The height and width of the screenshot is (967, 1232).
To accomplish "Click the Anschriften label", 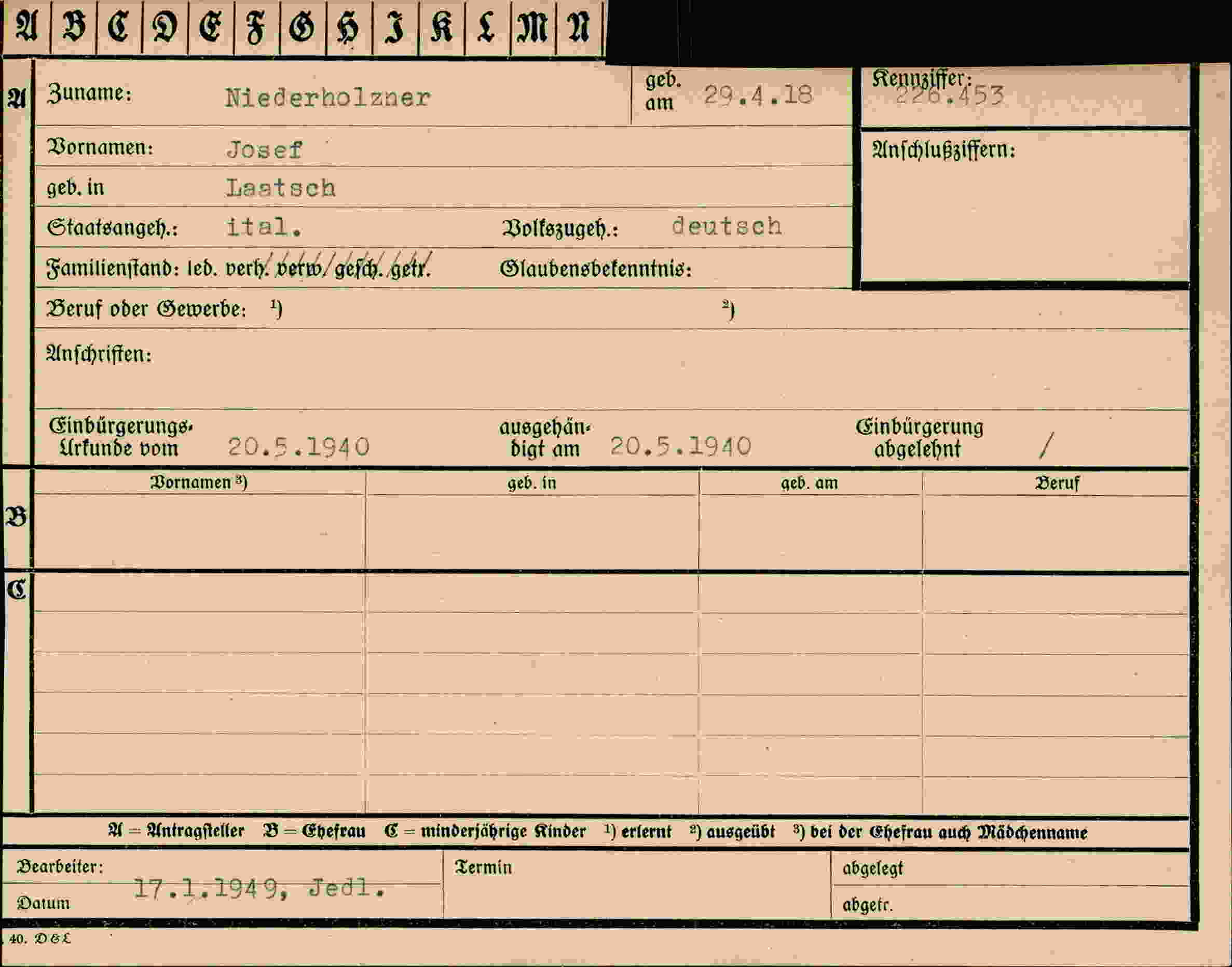I will [99, 354].
